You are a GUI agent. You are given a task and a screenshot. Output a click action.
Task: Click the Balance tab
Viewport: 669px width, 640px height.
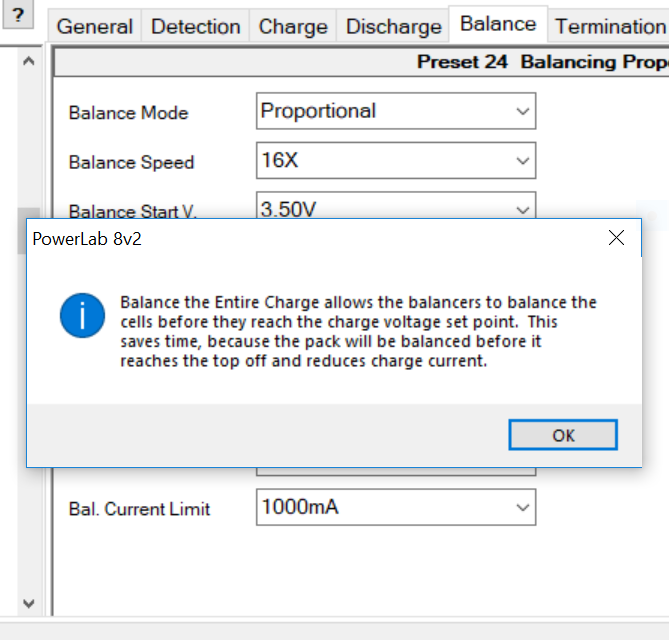497,24
